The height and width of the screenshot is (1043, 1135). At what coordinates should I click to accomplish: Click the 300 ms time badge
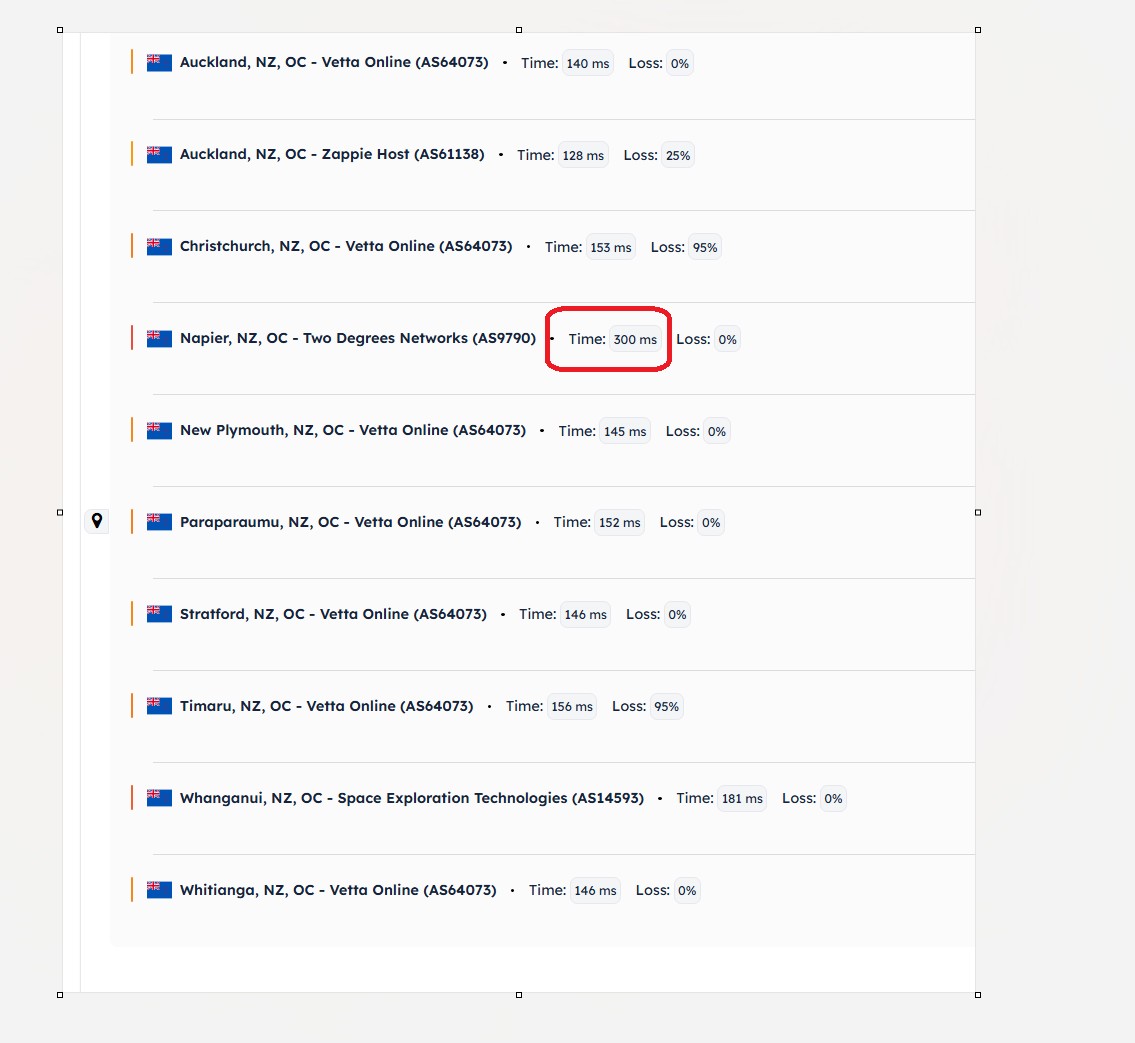635,340
